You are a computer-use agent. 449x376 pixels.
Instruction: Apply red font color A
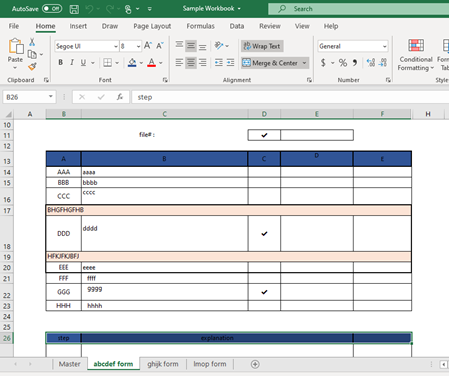[x=151, y=62]
